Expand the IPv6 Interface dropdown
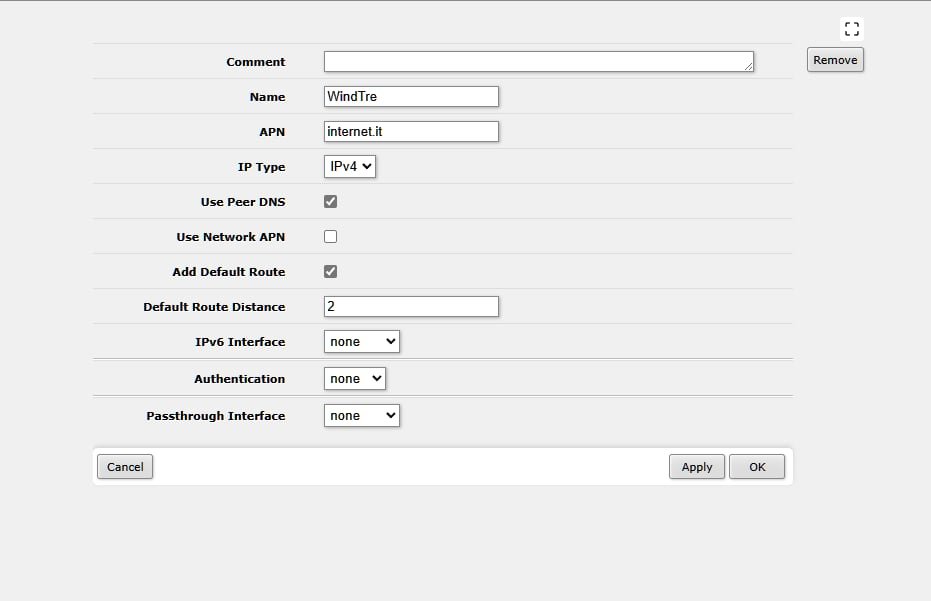 (362, 342)
